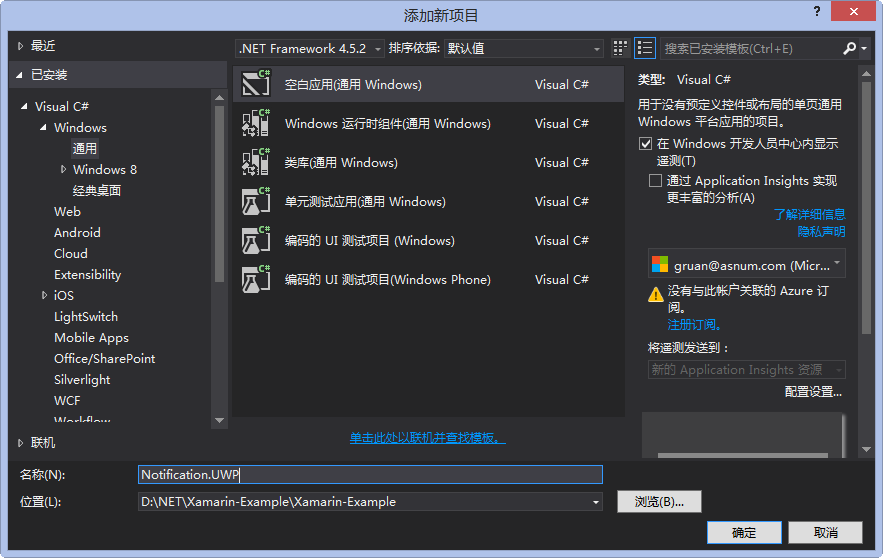
Task: Click the Windows 运行时组件 template icon
Action: click(x=256, y=123)
